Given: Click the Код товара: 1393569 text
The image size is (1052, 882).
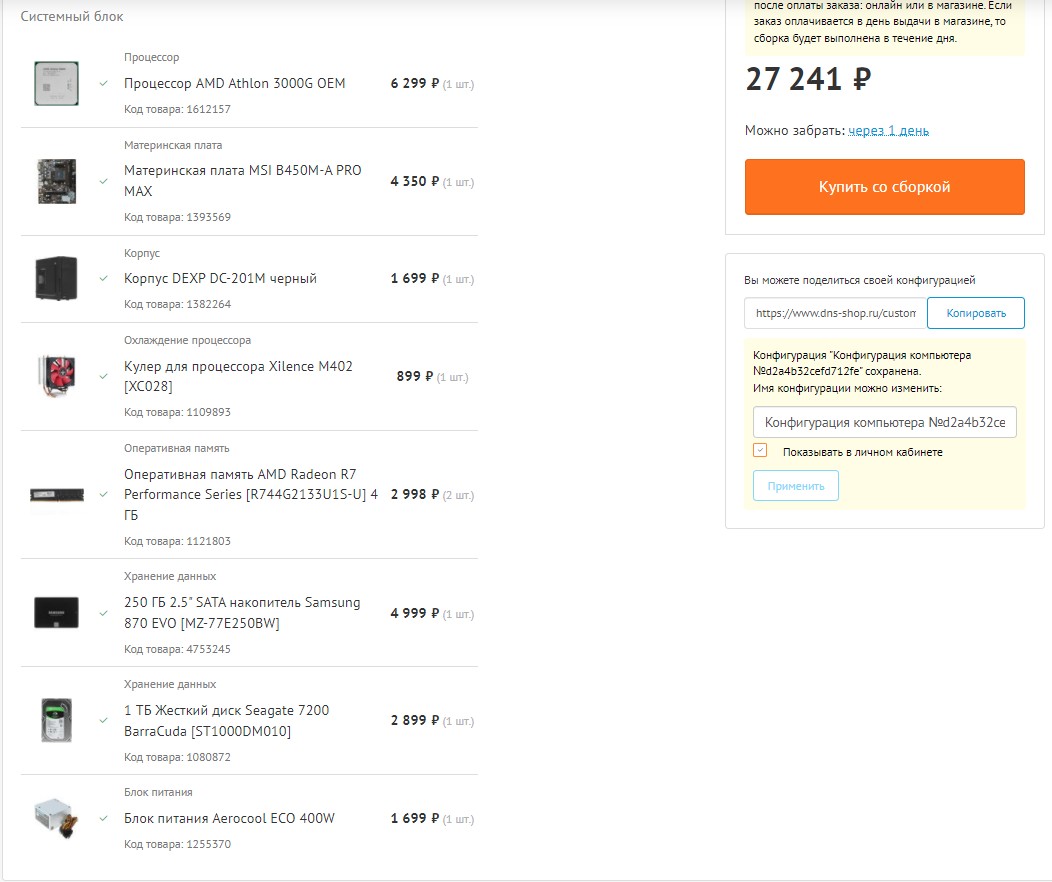Looking at the screenshot, I should coord(177,217).
